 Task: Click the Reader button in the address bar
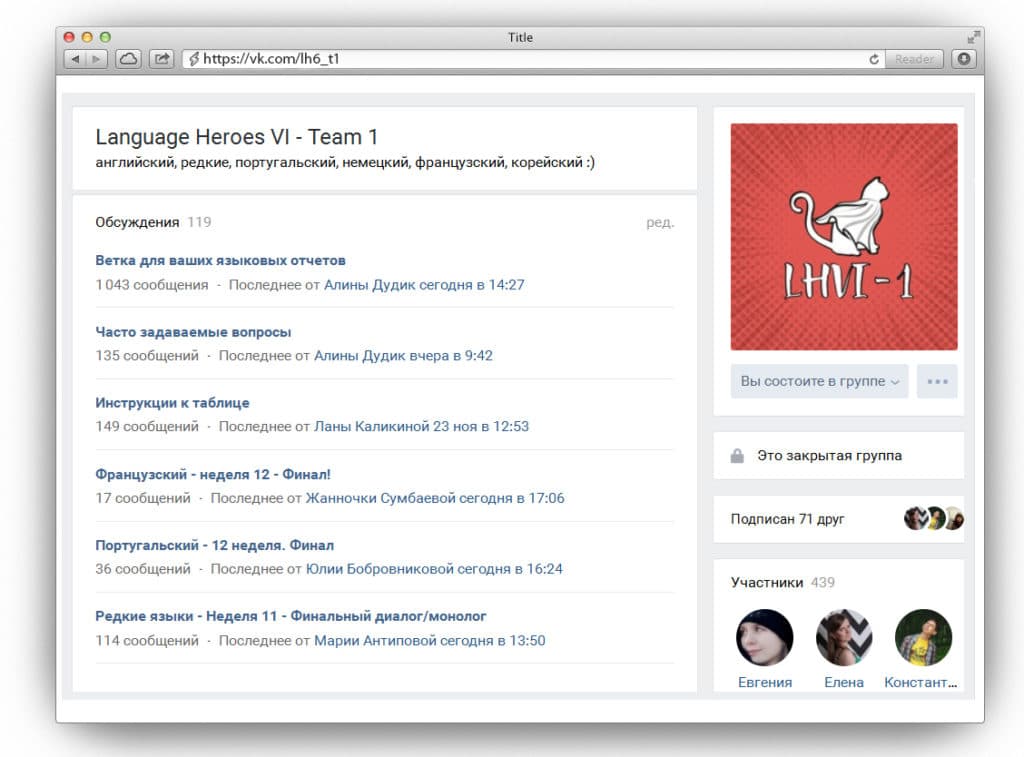pos(914,59)
